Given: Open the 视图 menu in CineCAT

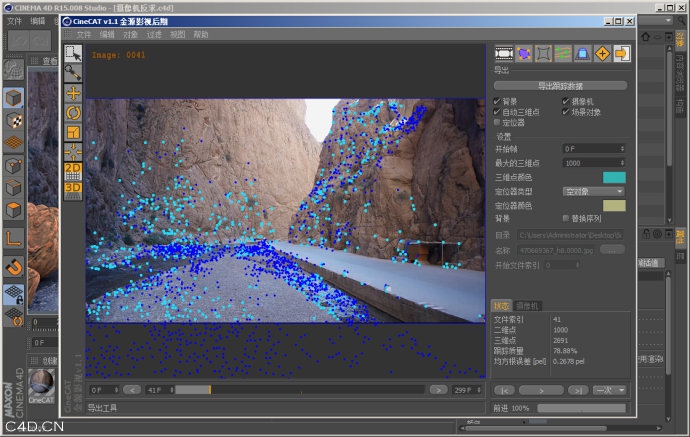Looking at the screenshot, I should click(x=177, y=35).
